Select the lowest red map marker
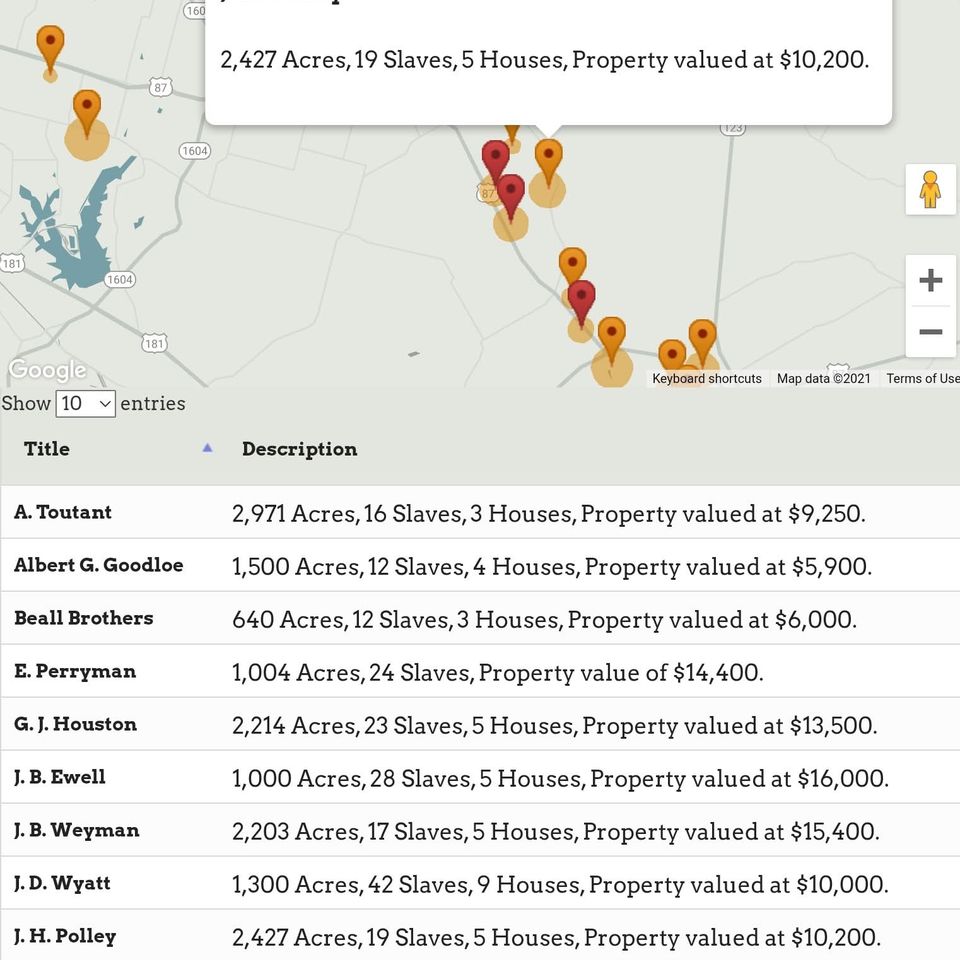Screen dimensions: 960x960 tap(581, 300)
